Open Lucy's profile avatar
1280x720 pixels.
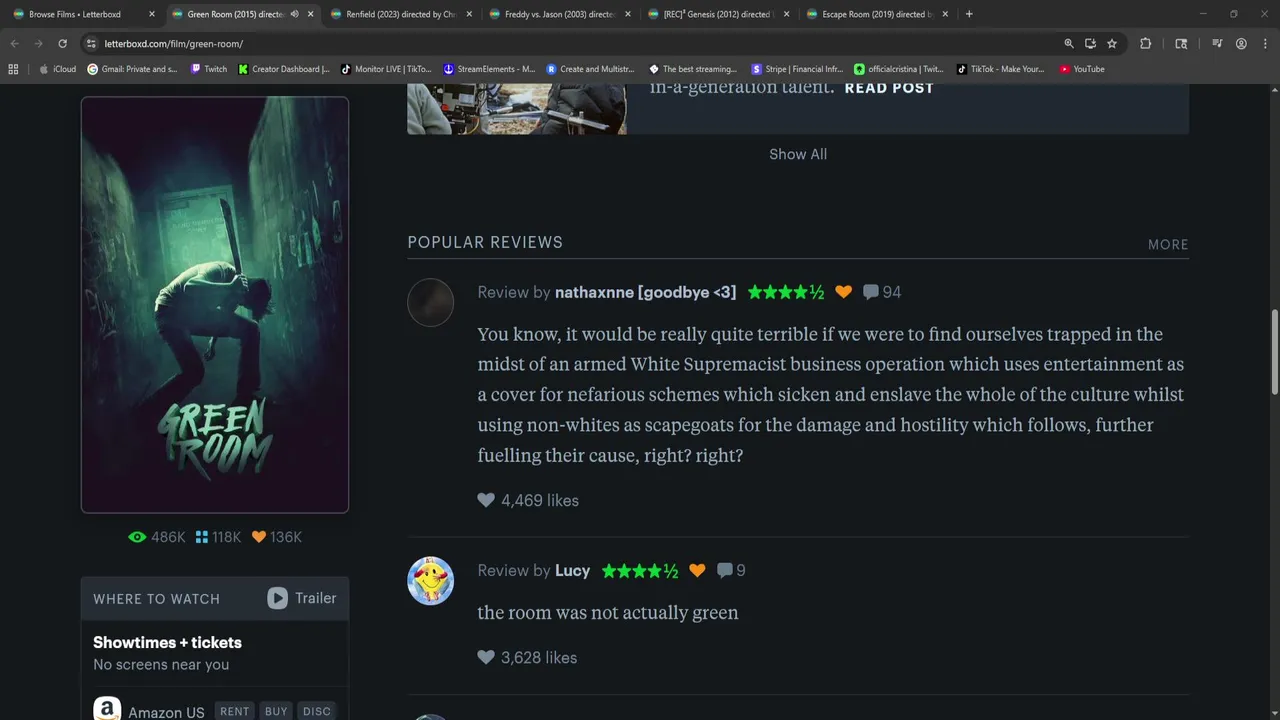[x=431, y=581]
